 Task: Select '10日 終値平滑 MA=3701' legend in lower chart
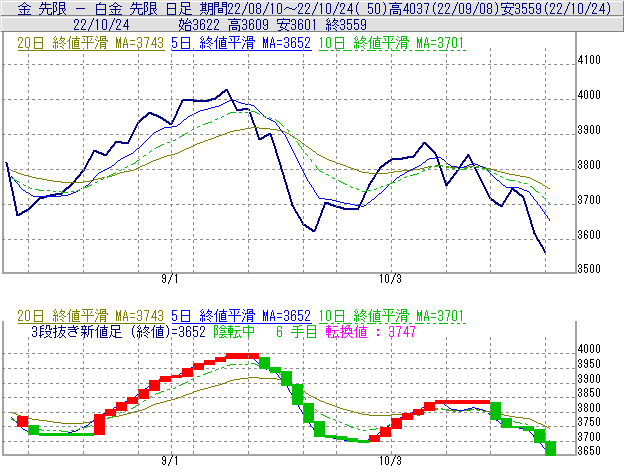(x=392, y=316)
